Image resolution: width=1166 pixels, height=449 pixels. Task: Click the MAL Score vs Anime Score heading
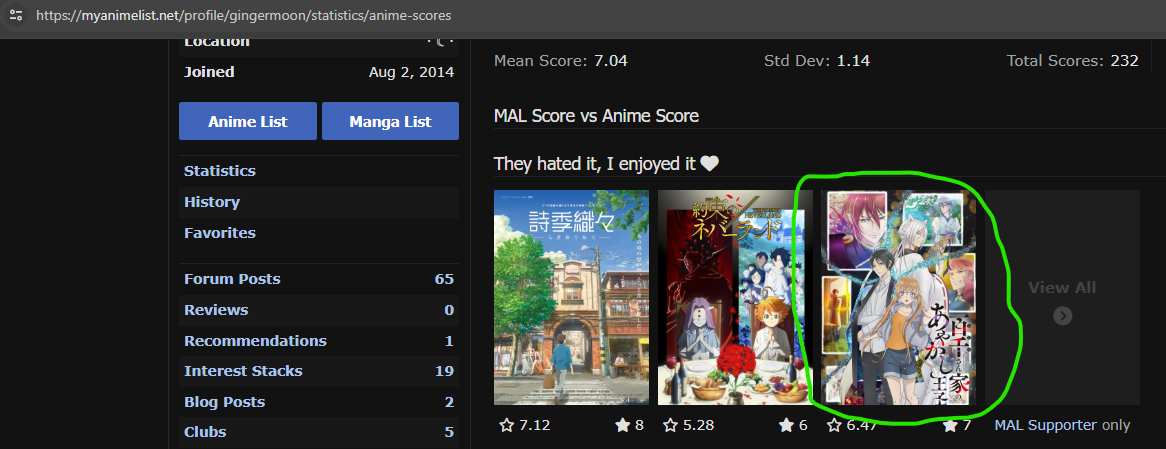(596, 116)
